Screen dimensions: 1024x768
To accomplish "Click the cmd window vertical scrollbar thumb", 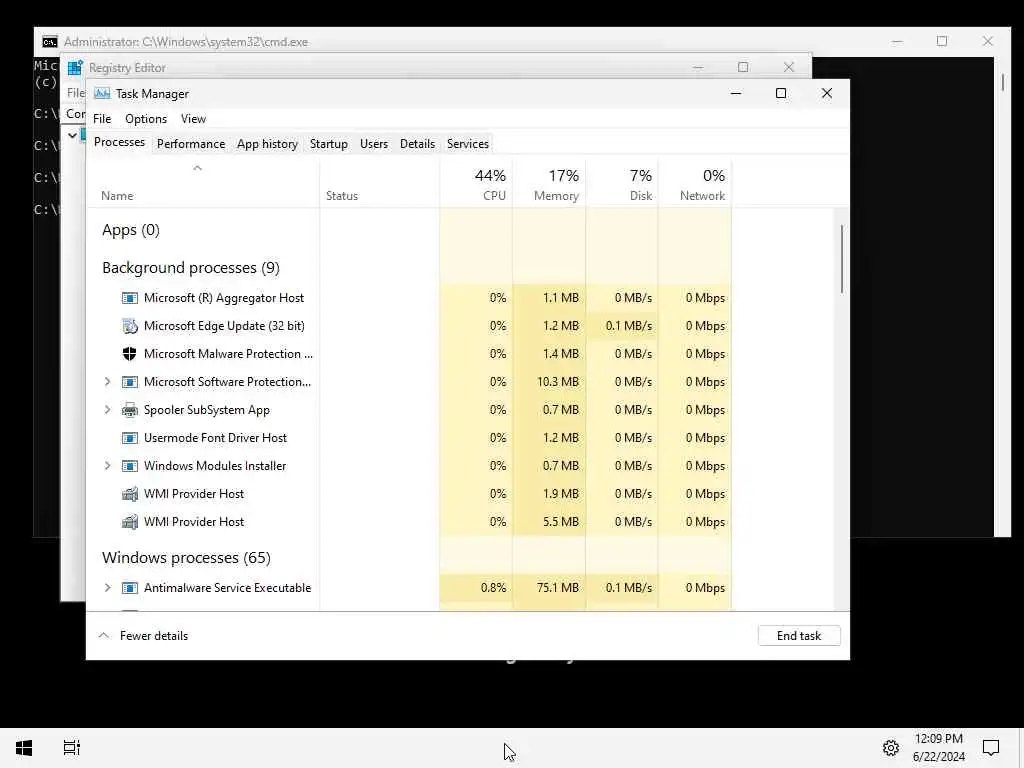I will click(1002, 82).
